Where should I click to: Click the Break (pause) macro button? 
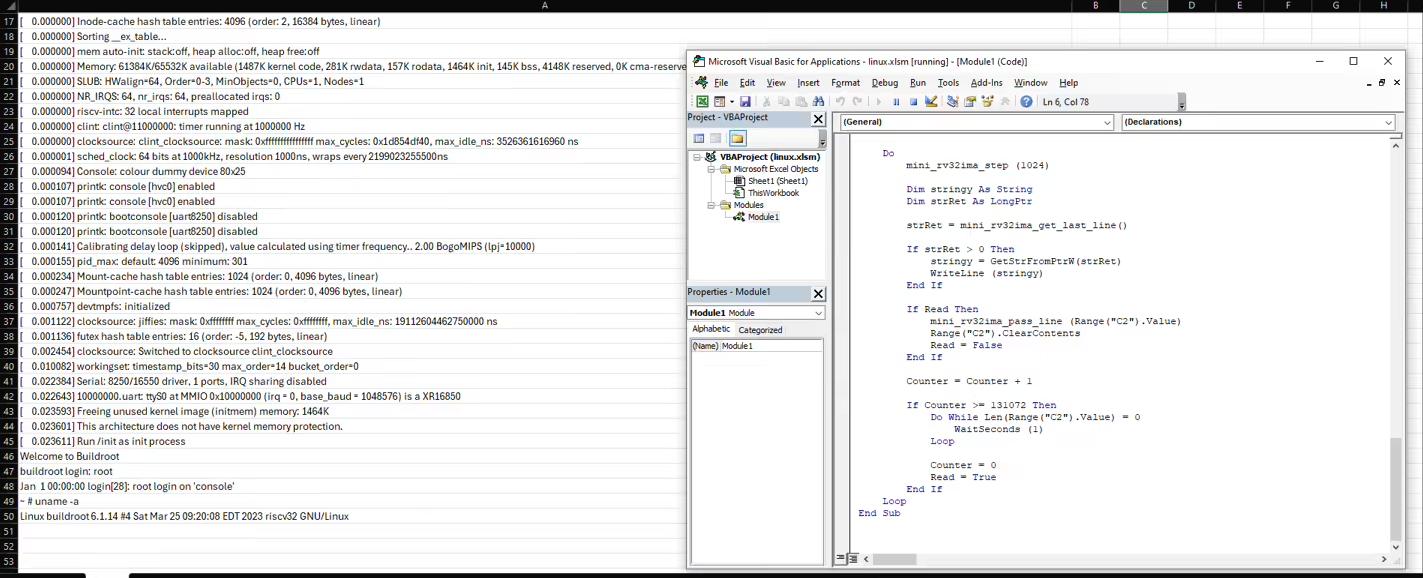896,102
